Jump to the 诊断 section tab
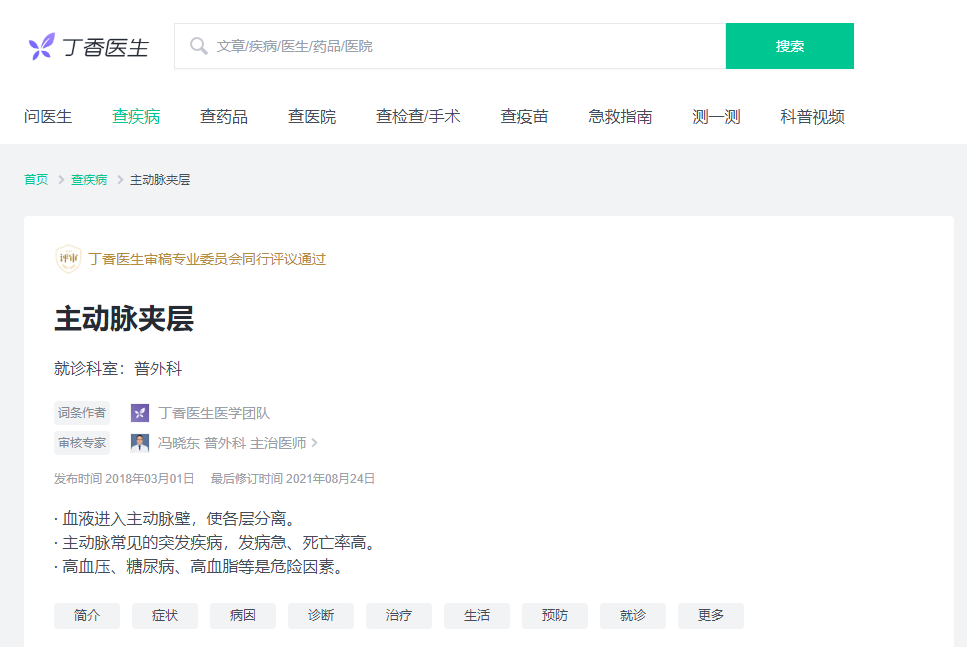 [x=321, y=616]
